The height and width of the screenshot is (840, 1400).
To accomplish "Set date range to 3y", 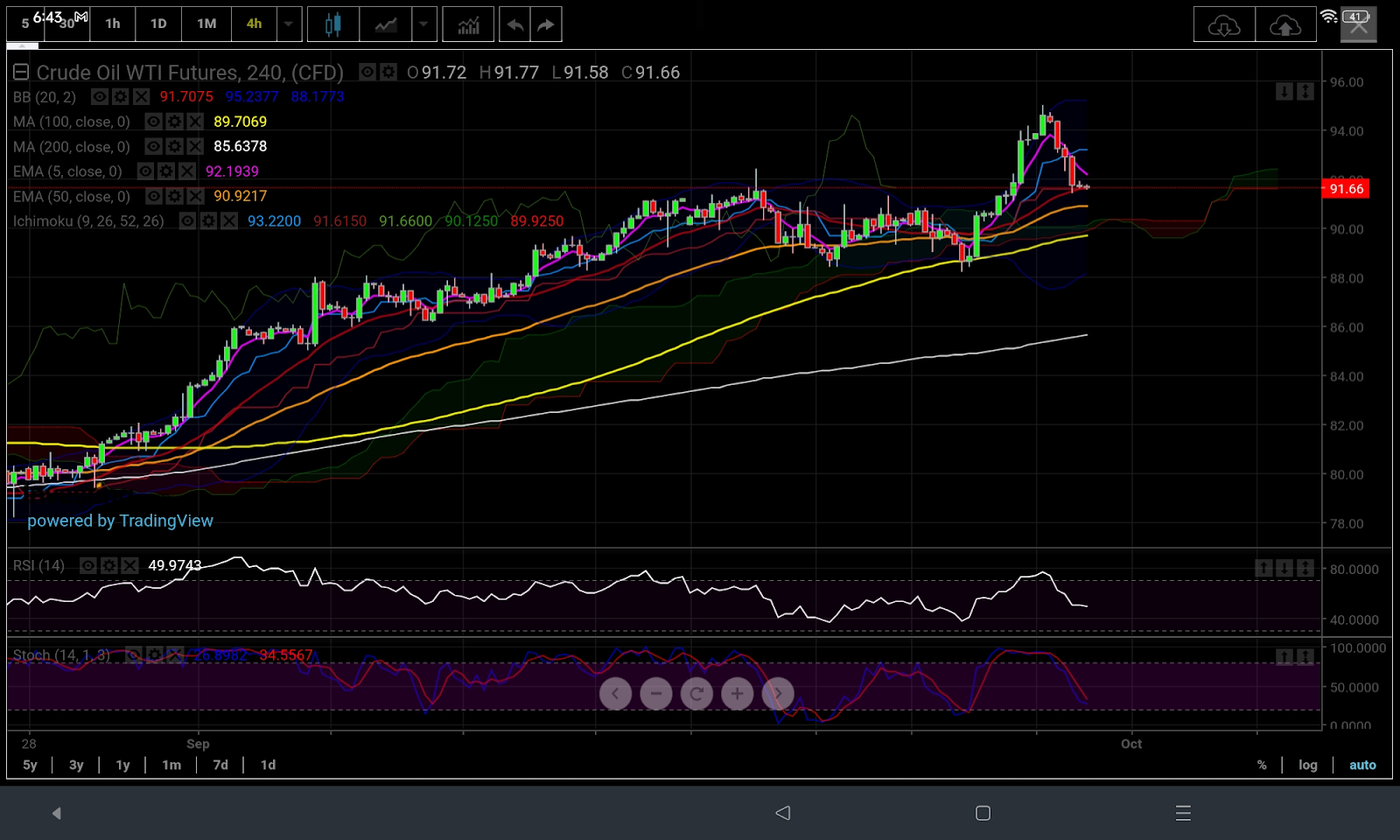I will tap(76, 765).
